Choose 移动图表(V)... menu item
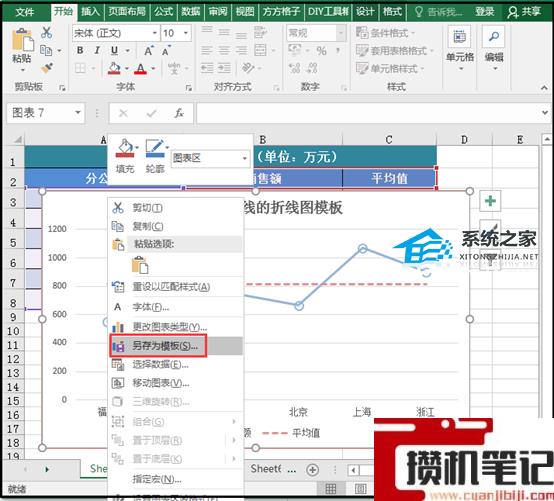The image size is (554, 501). 176,383
